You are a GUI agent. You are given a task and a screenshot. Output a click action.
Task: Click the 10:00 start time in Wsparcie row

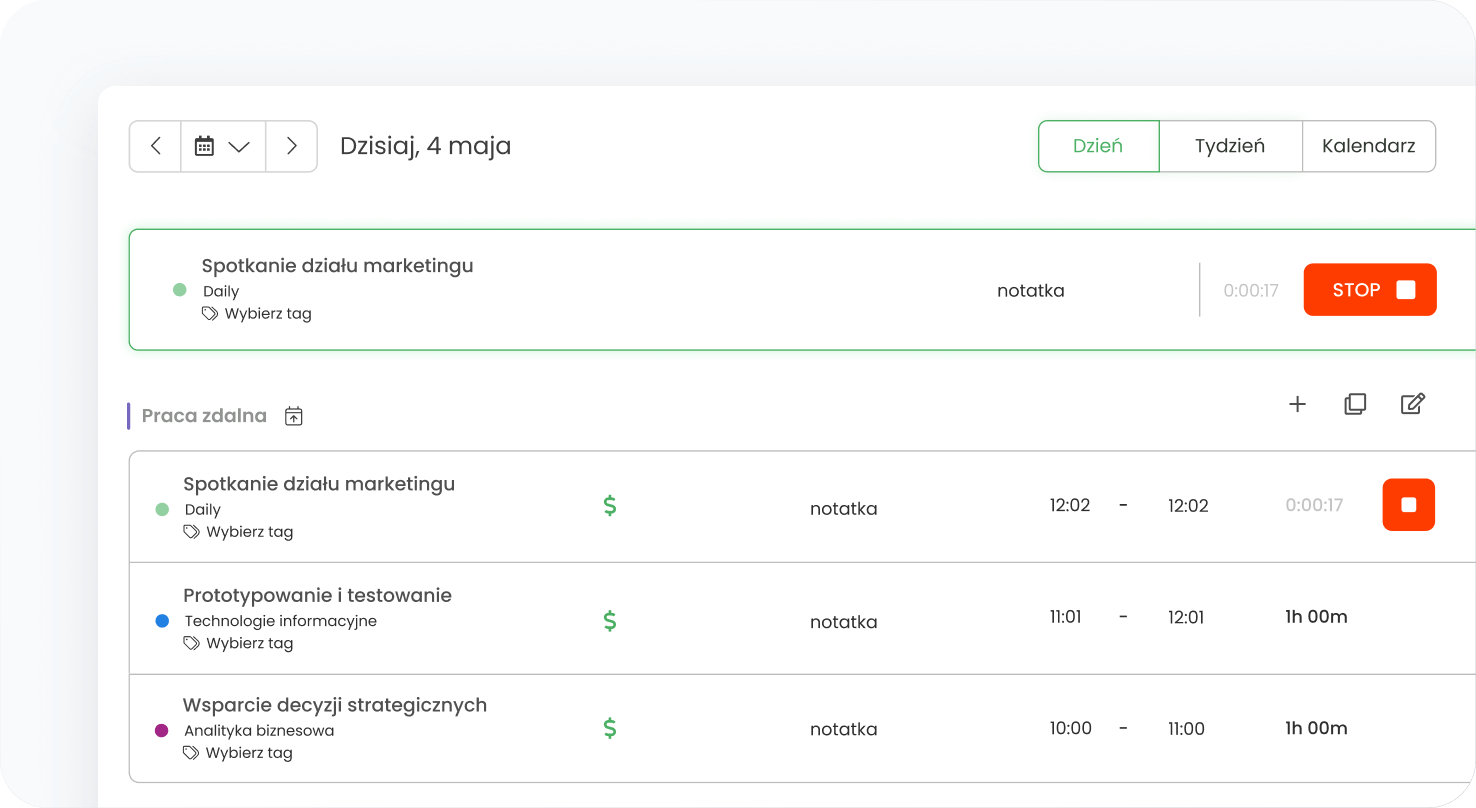coord(1070,729)
